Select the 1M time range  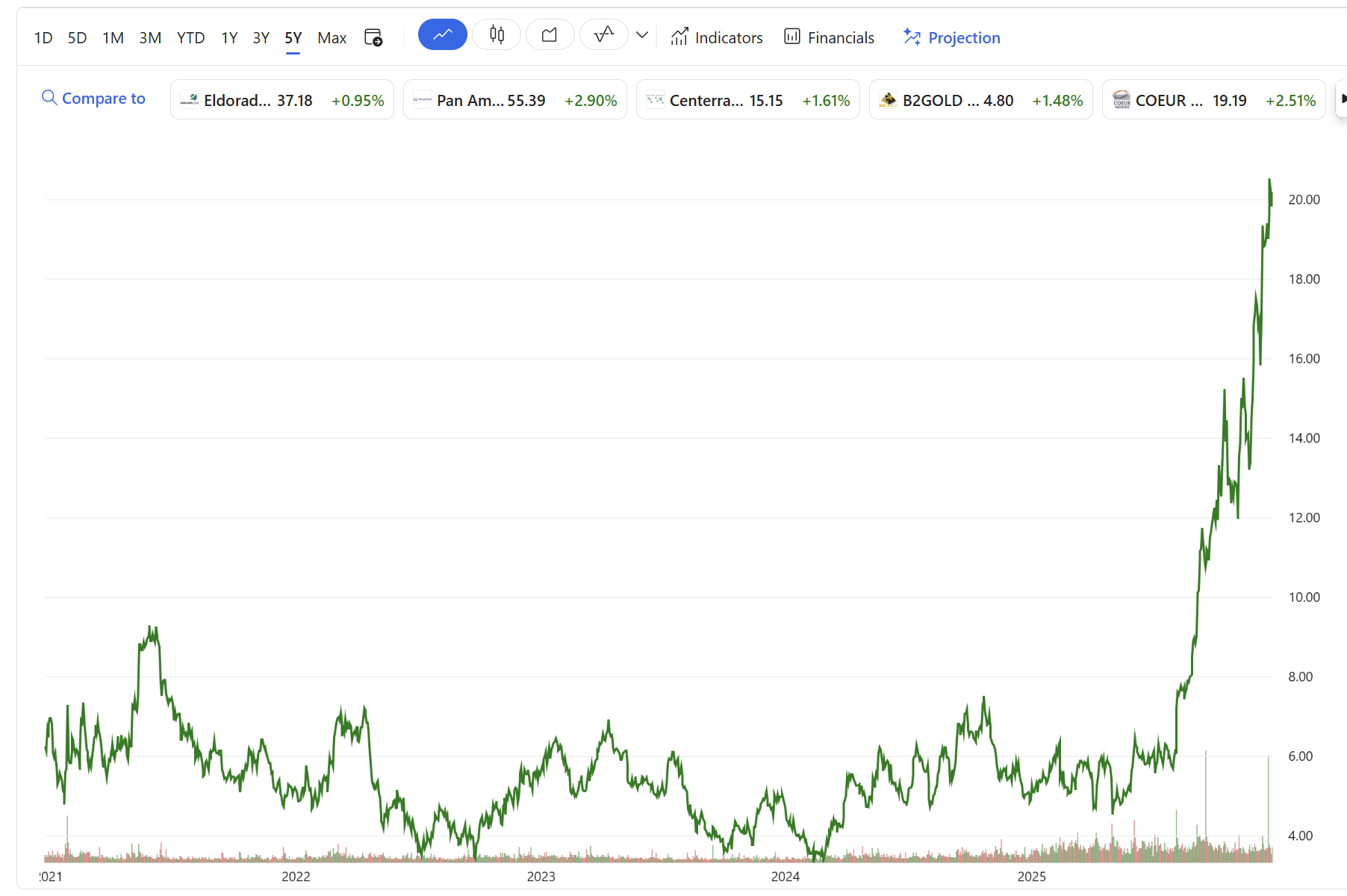pos(113,38)
